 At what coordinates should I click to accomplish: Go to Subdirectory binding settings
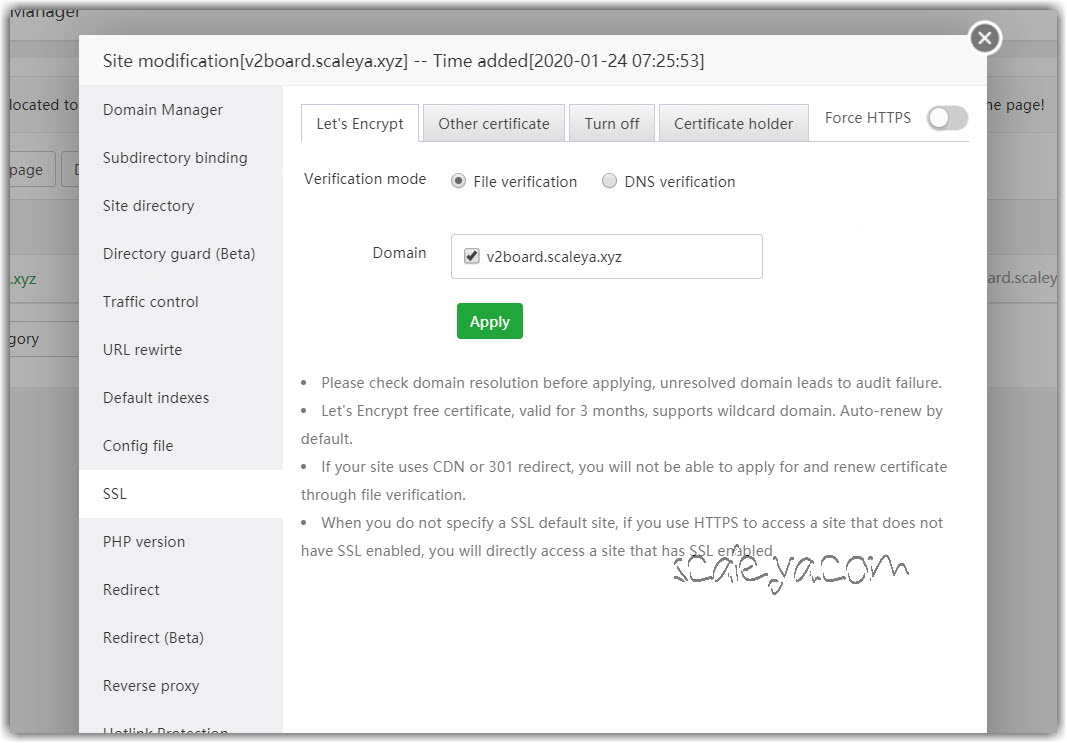[x=175, y=158]
